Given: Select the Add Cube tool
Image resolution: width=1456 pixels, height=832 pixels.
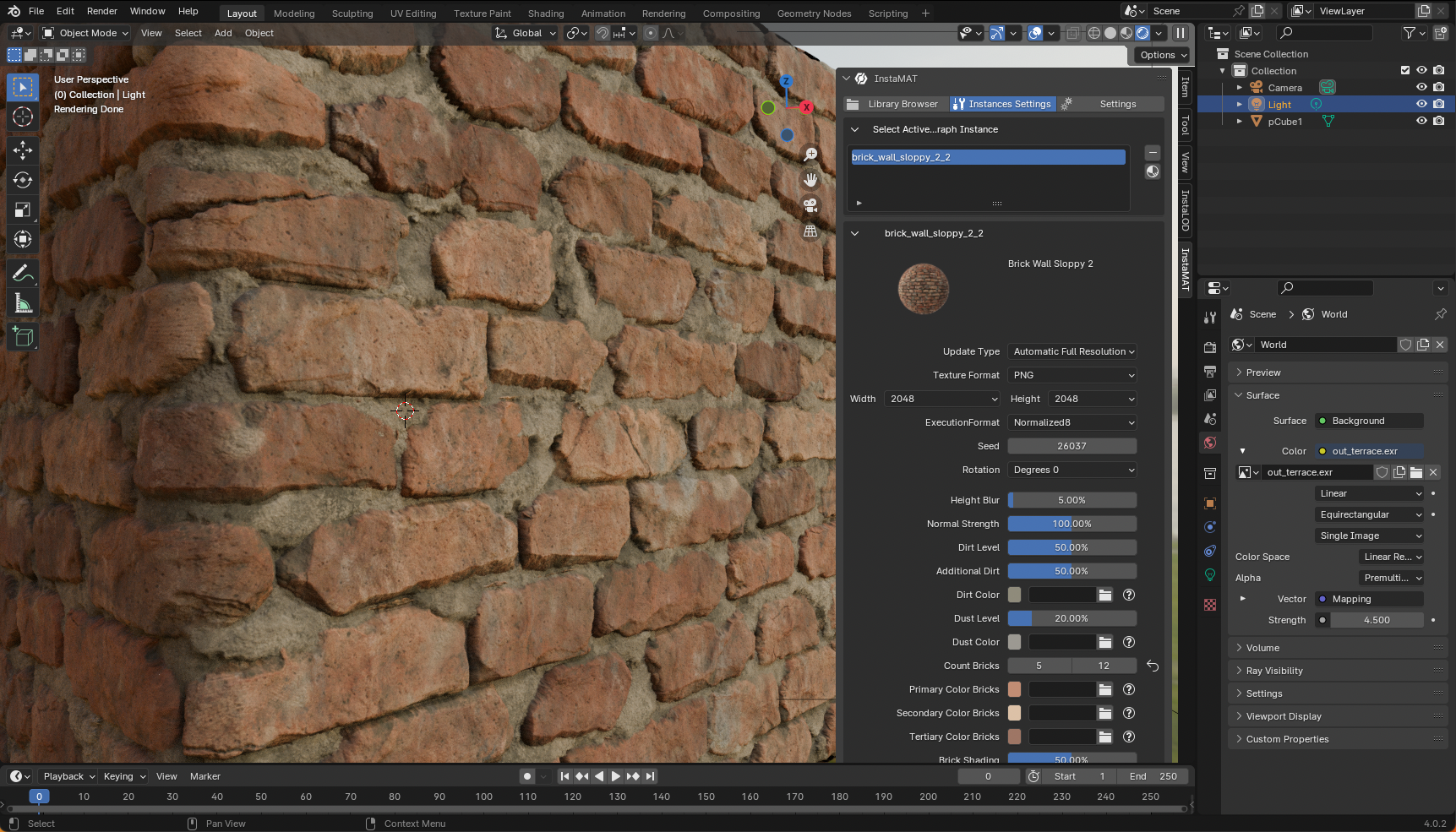Looking at the screenshot, I should 23,336.
